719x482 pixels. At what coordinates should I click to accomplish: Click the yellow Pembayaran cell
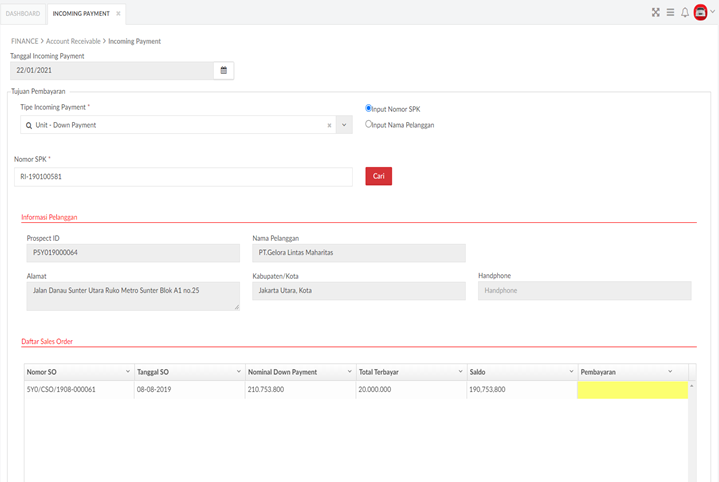coord(632,390)
